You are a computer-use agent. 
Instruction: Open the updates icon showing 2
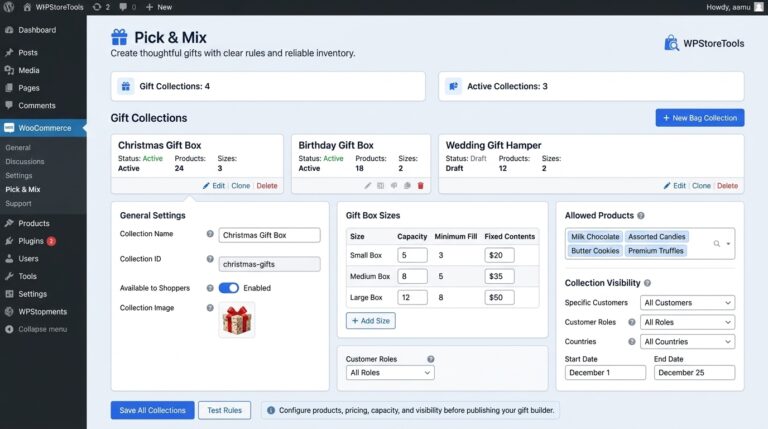pyautogui.click(x=101, y=7)
